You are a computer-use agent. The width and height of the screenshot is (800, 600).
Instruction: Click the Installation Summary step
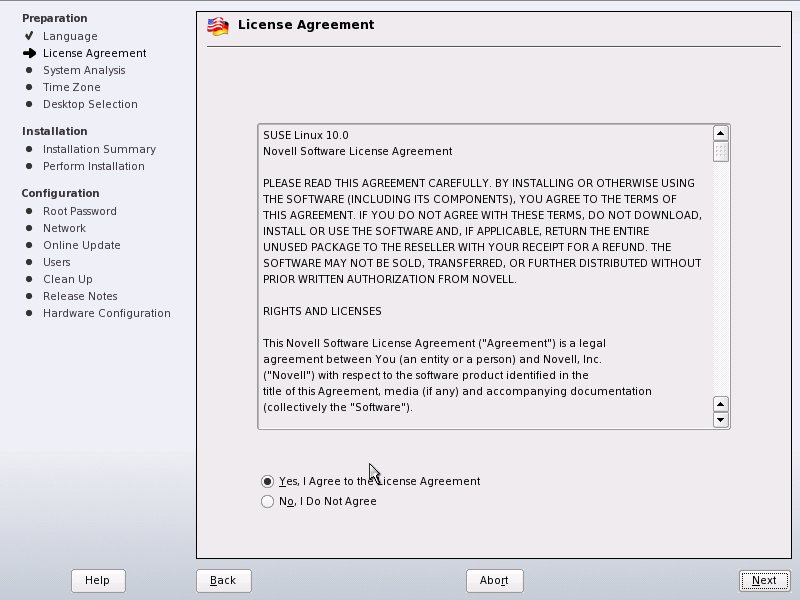[99, 149]
